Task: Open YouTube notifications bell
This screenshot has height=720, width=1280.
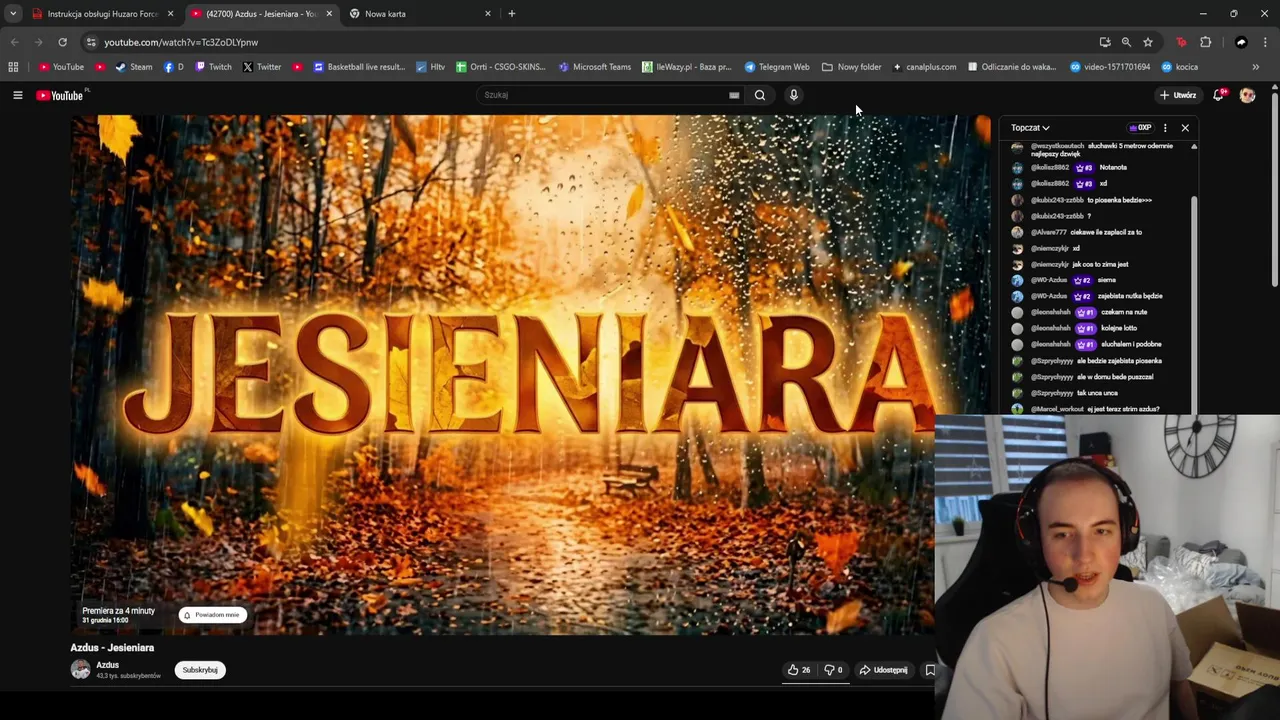Action: pos(1218,95)
